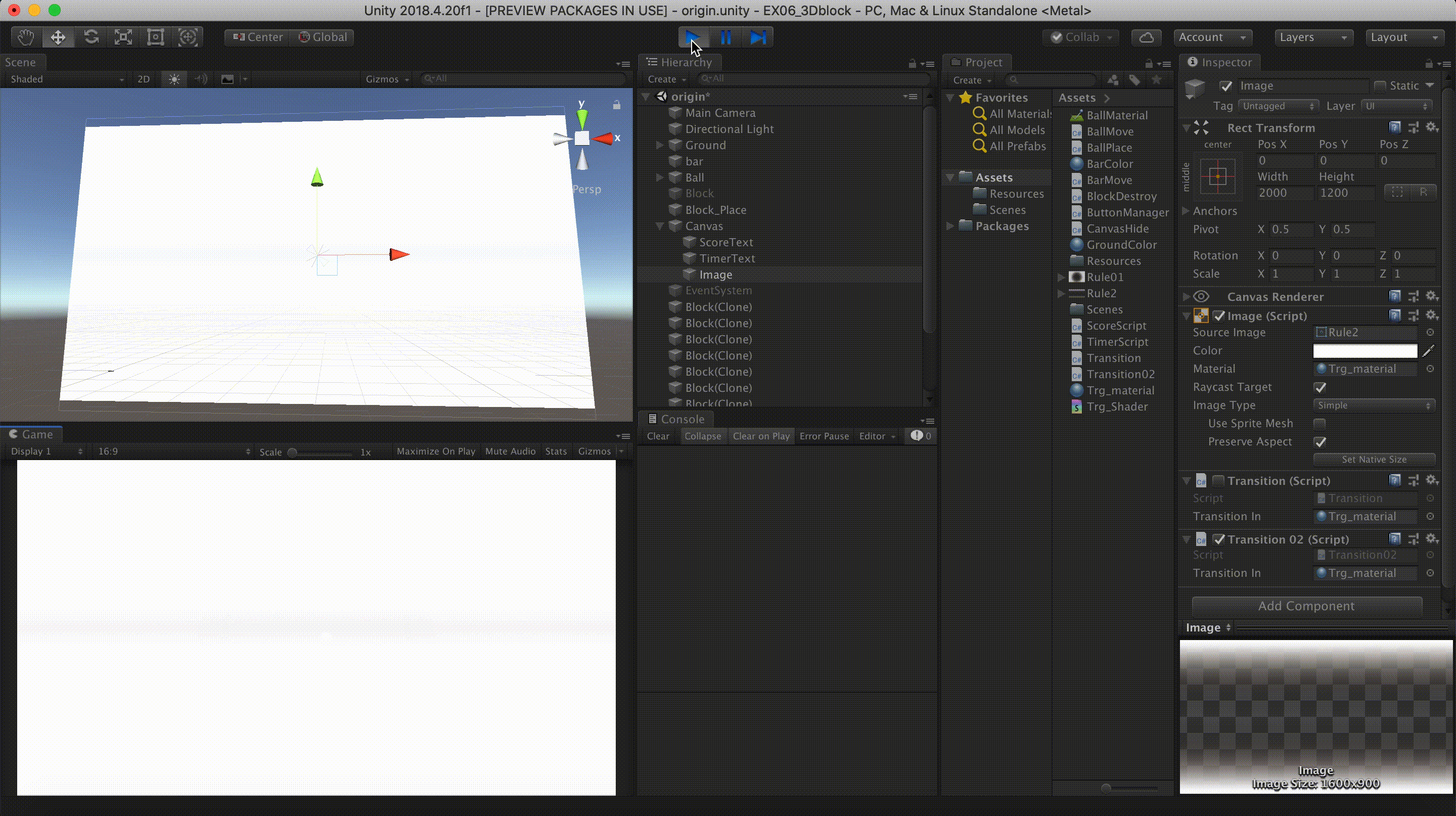1456x816 pixels.
Task: Click the white Color swatch field
Action: pos(1365,351)
